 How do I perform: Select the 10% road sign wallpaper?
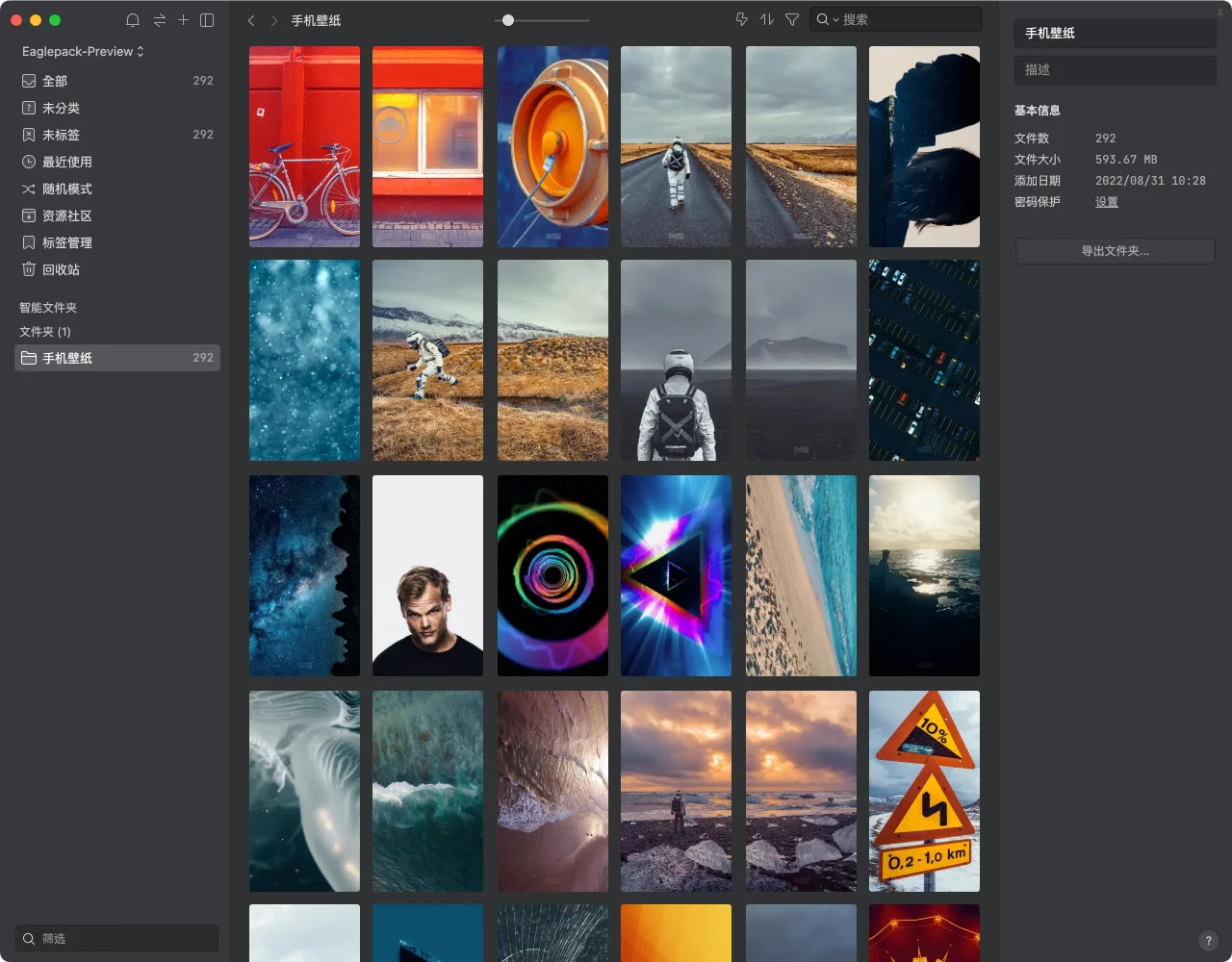click(924, 791)
